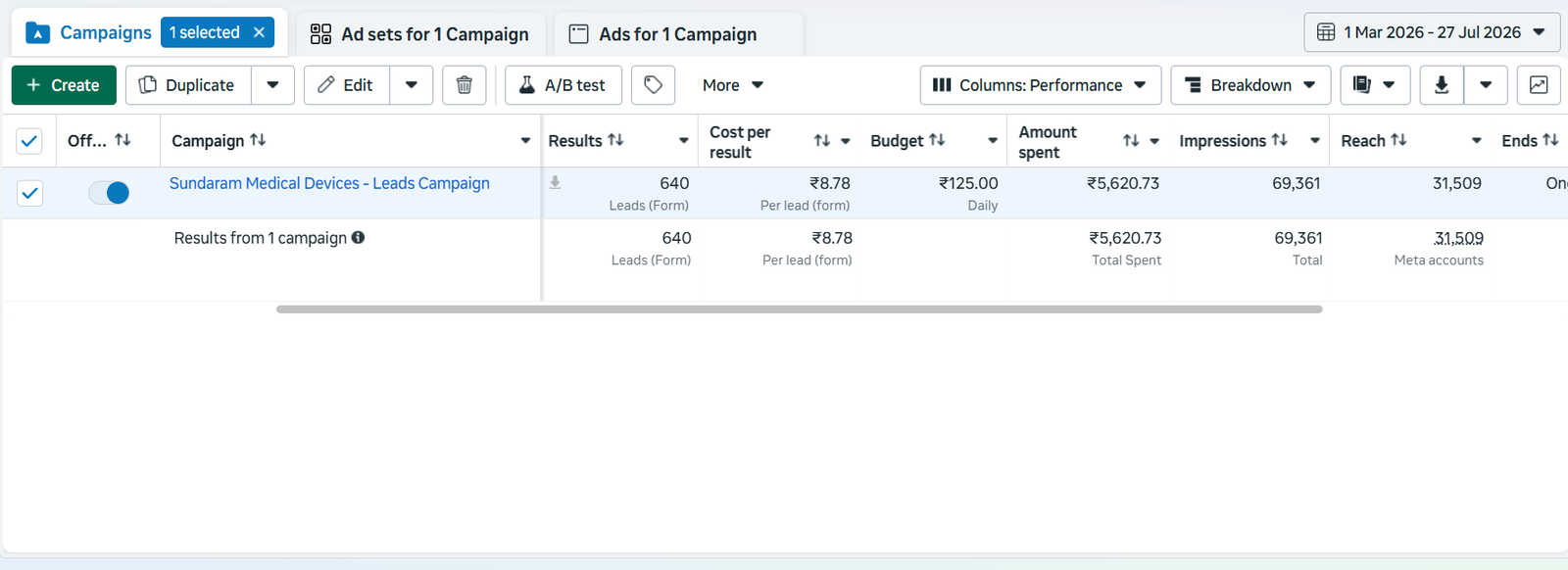Viewport: 1568px width, 570px height.
Task: Click the small download icon in Results cell
Action: pos(555,182)
